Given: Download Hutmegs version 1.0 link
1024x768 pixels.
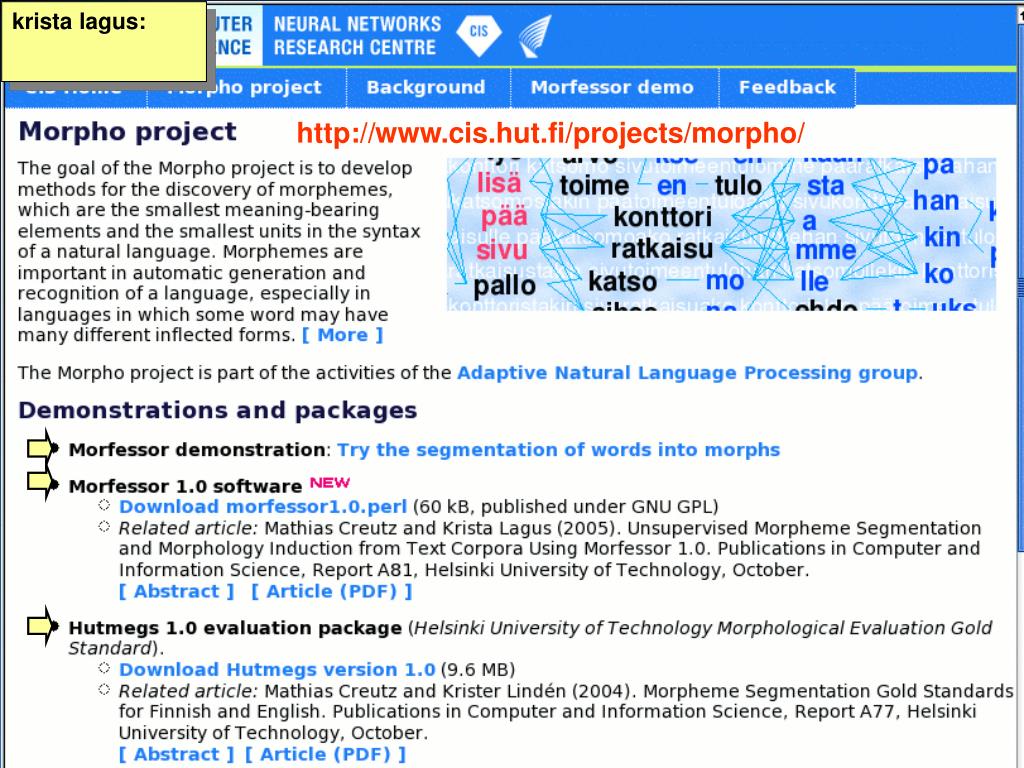Looking at the screenshot, I should click(277, 670).
